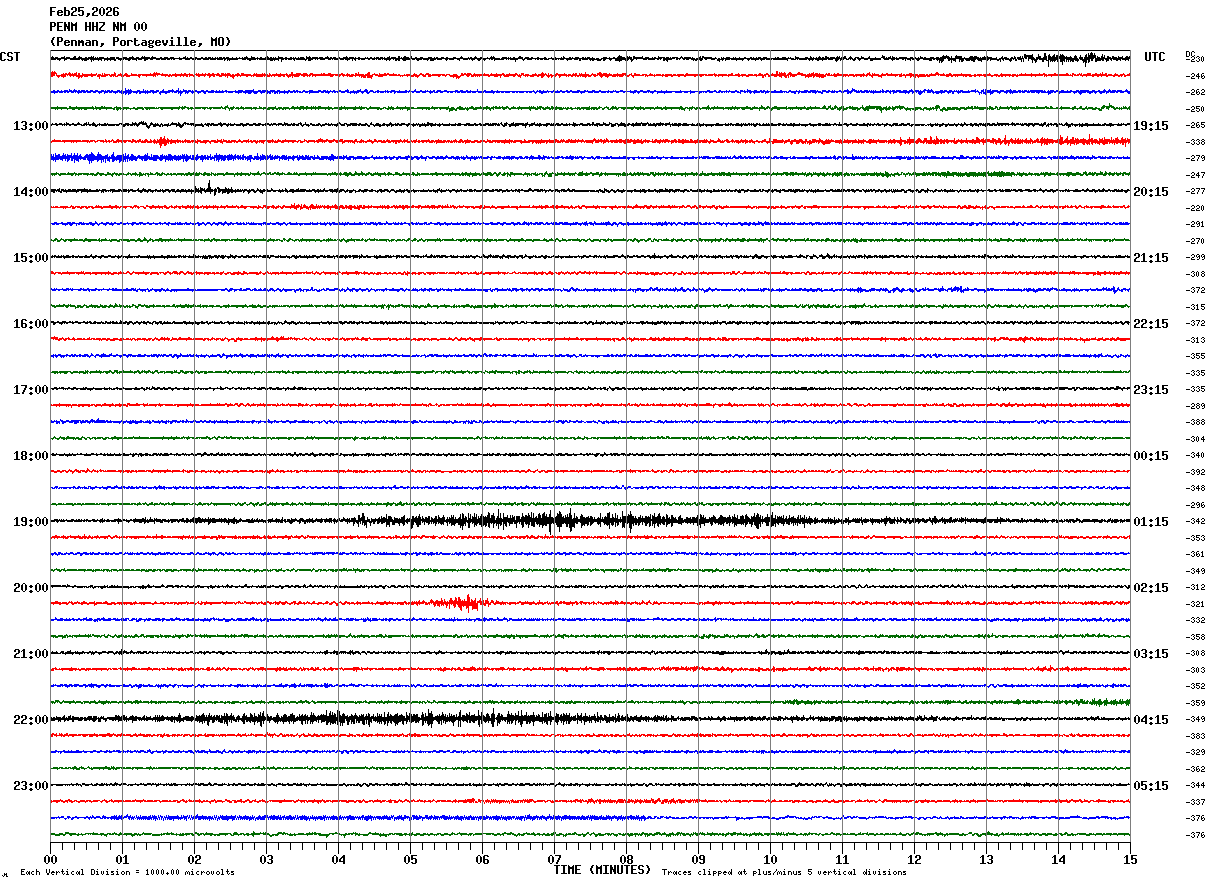Click minute tick '11' on time axis
This screenshot has width=1210, height=886.
(842, 860)
